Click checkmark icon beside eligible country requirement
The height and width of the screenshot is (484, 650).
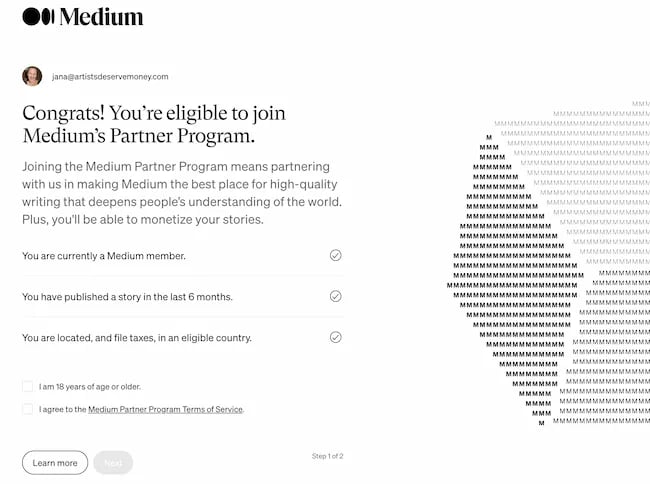[335, 337]
